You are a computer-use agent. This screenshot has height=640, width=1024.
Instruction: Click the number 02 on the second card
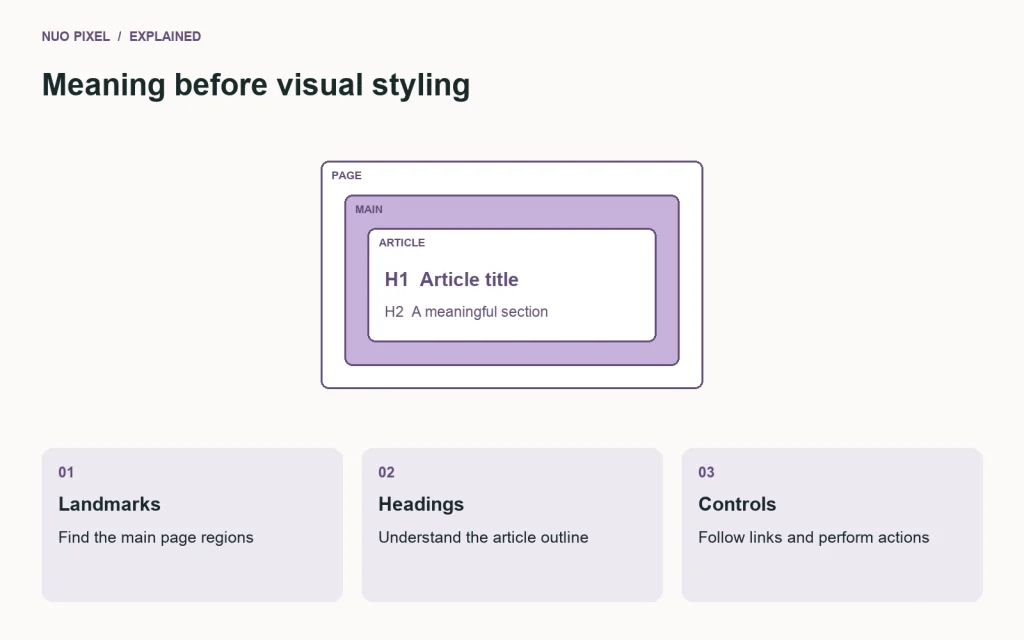pyautogui.click(x=387, y=472)
